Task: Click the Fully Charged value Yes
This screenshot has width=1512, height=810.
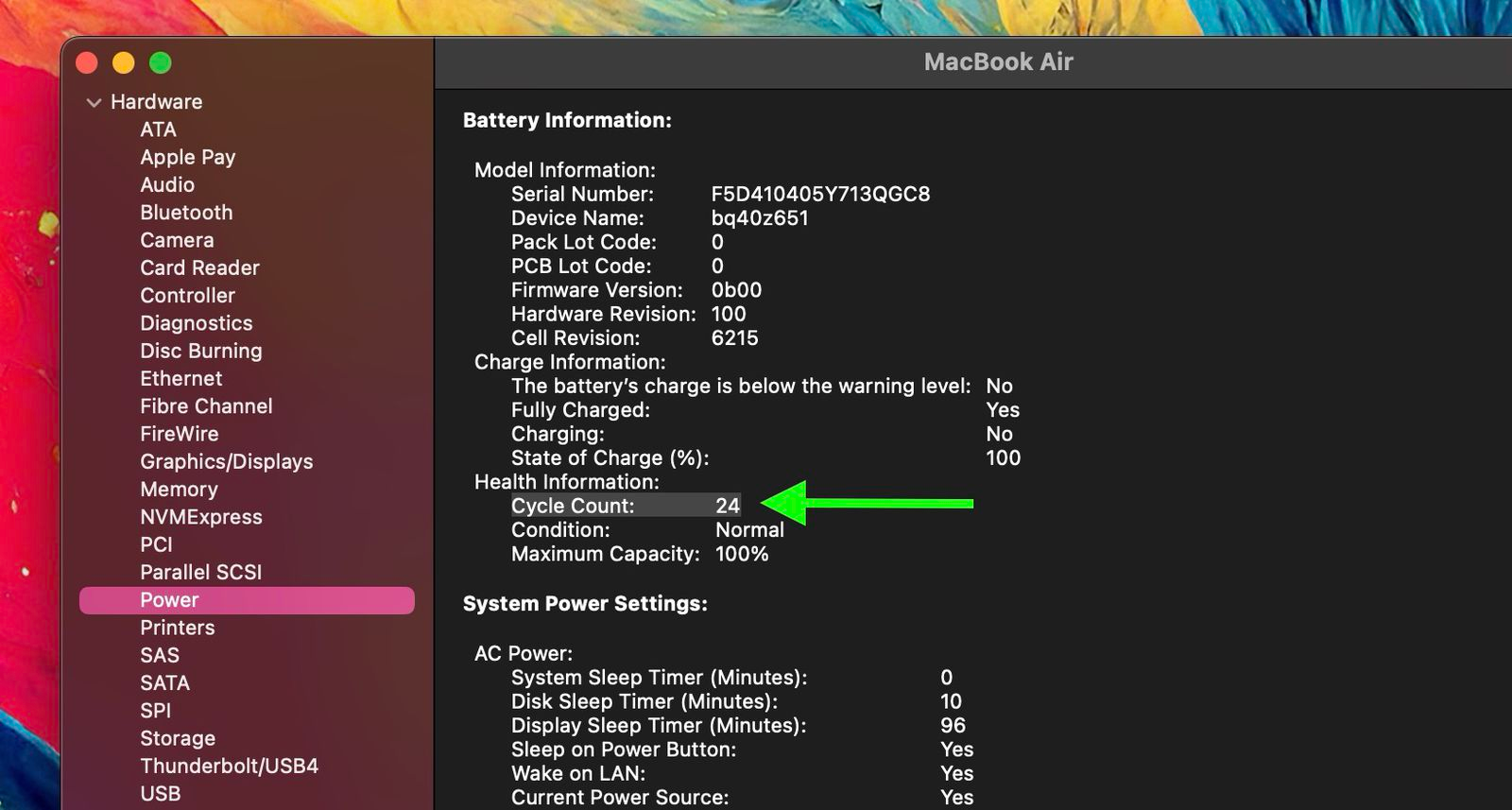Action: (x=1003, y=410)
